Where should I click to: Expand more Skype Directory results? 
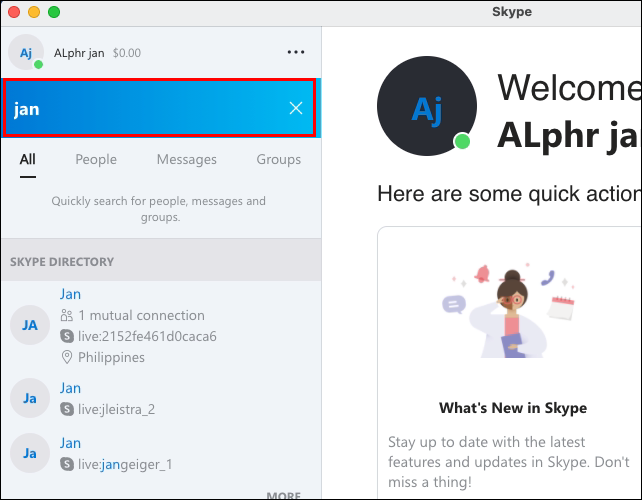coord(283,494)
